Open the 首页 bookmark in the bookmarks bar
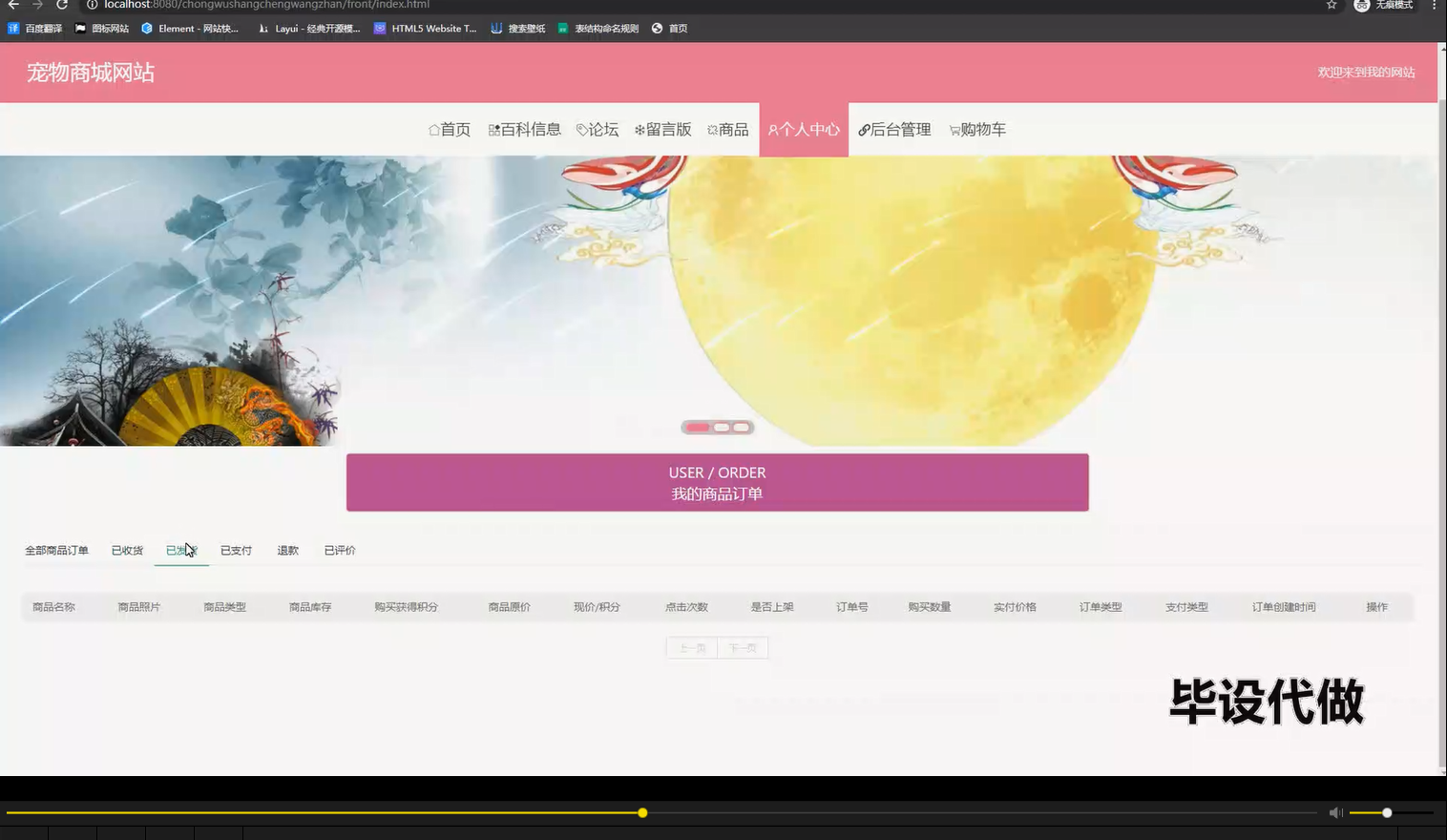Viewport: 1447px width, 840px height. (x=670, y=29)
